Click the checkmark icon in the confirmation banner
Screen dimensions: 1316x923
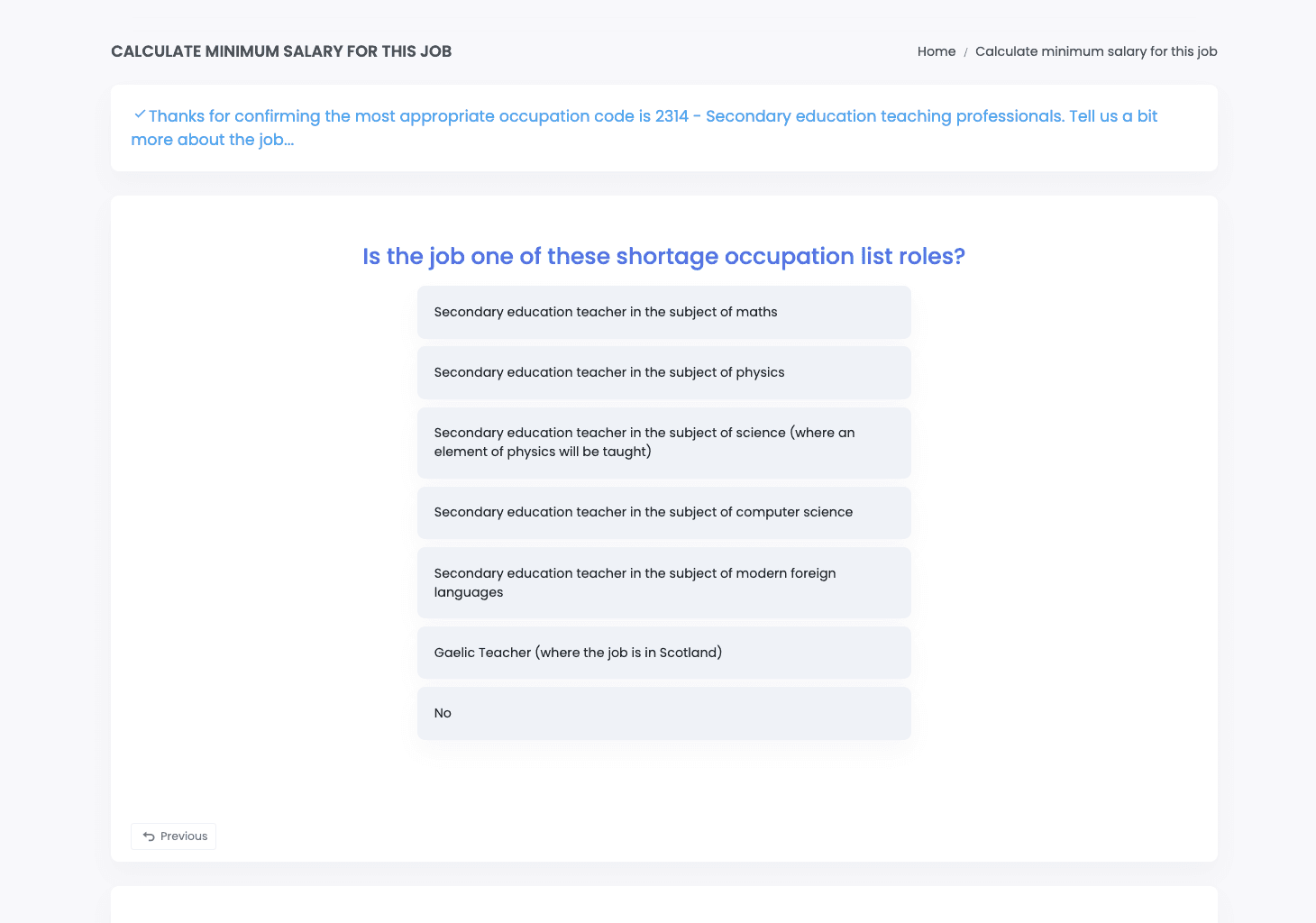pos(139,114)
